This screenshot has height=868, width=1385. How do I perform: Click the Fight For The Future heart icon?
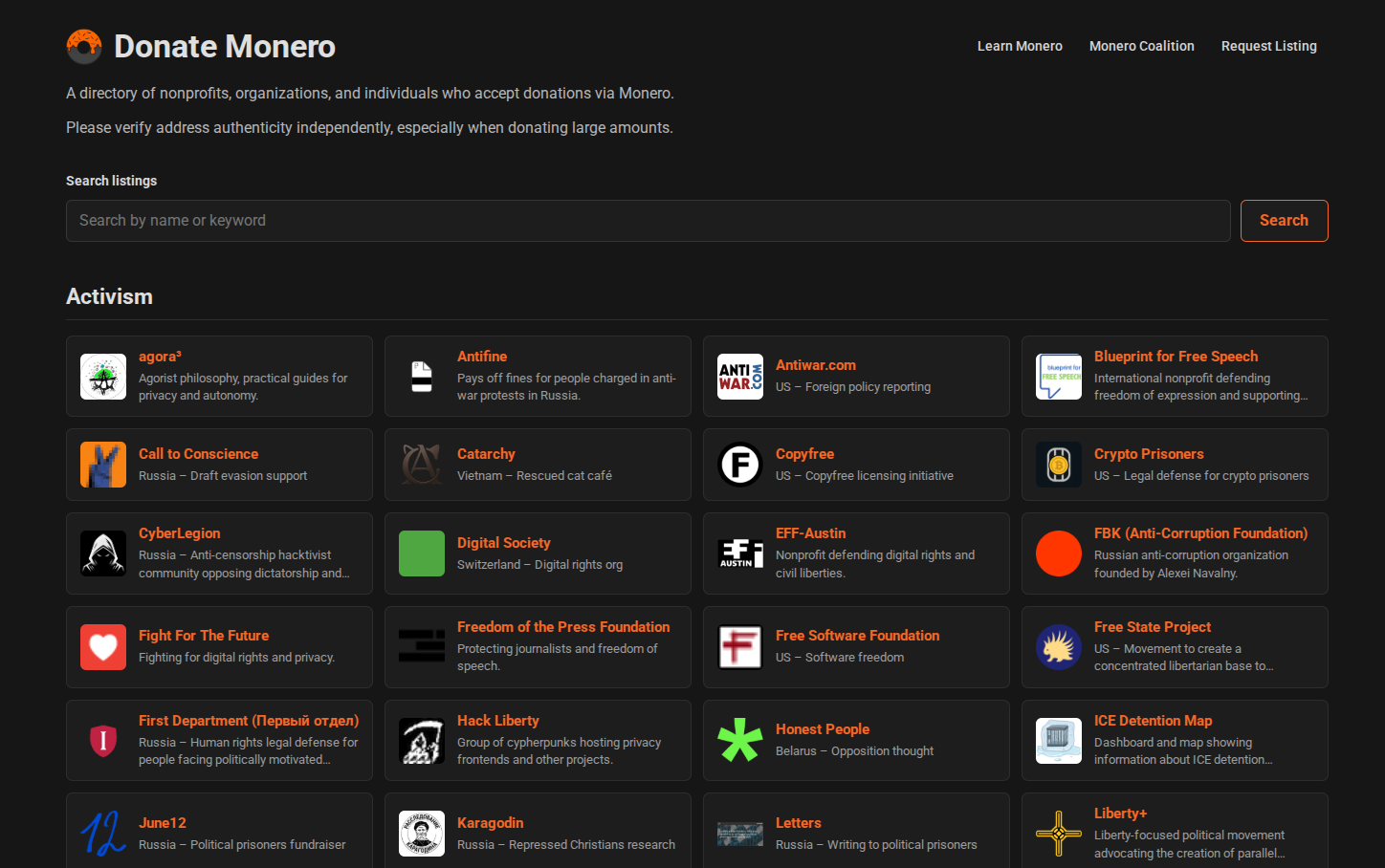coord(103,647)
